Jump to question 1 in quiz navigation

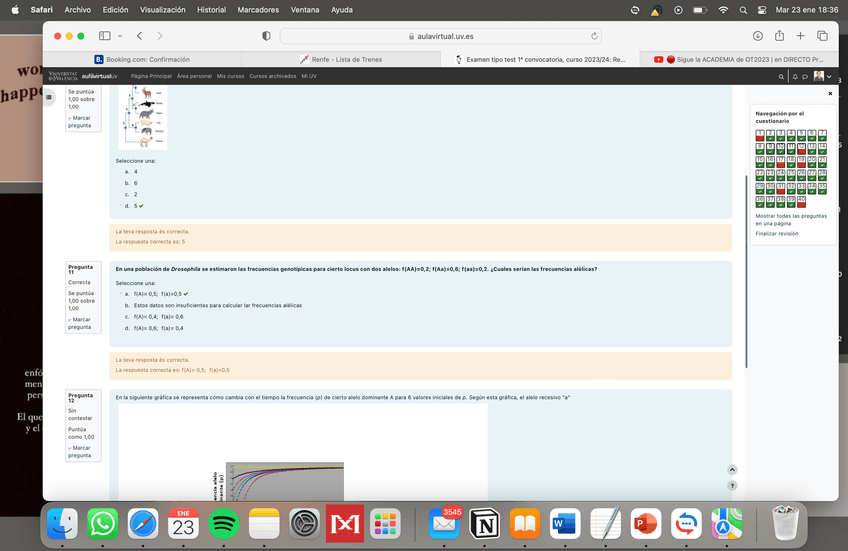(760, 135)
